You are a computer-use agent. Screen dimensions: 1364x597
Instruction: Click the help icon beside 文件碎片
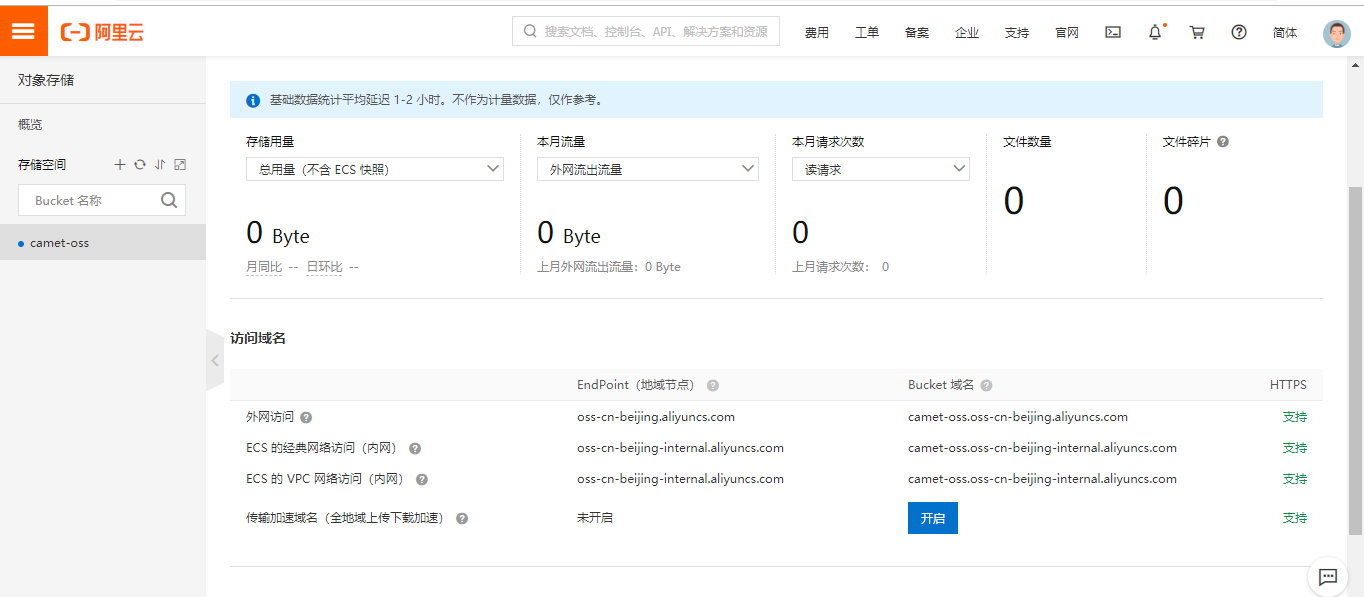(1223, 142)
